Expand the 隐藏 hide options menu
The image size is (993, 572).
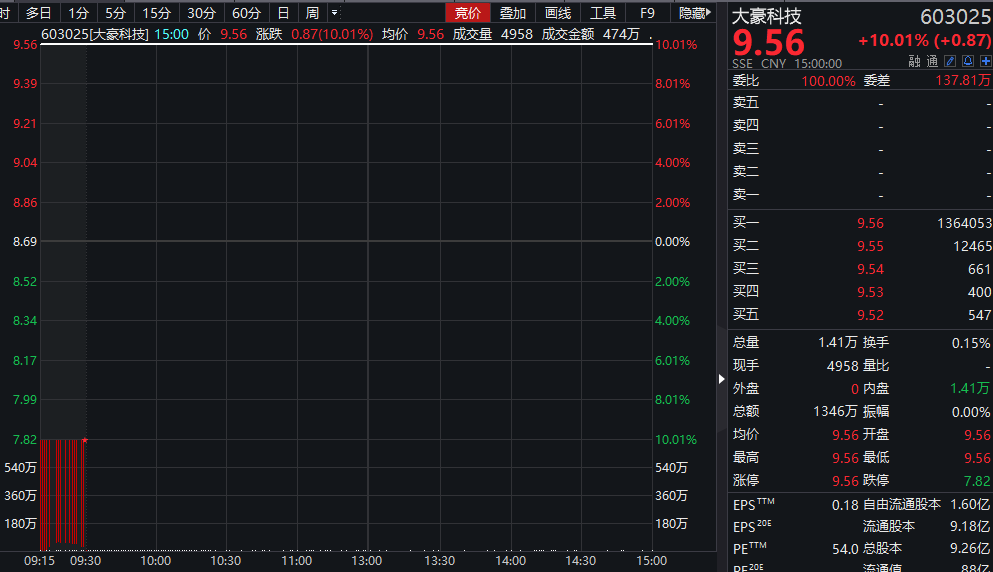[694, 13]
